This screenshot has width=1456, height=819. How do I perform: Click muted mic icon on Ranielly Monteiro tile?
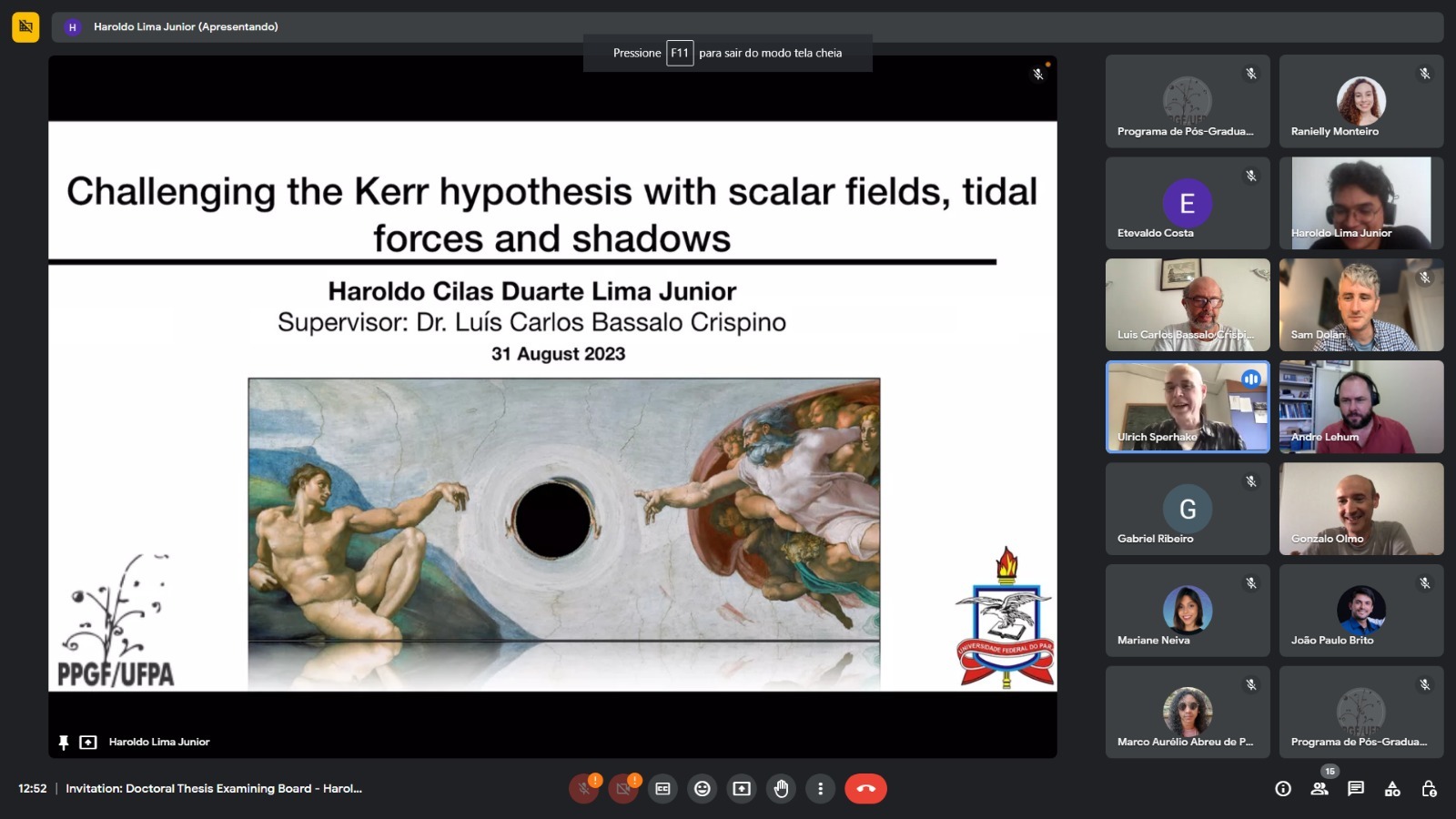tap(1425, 74)
